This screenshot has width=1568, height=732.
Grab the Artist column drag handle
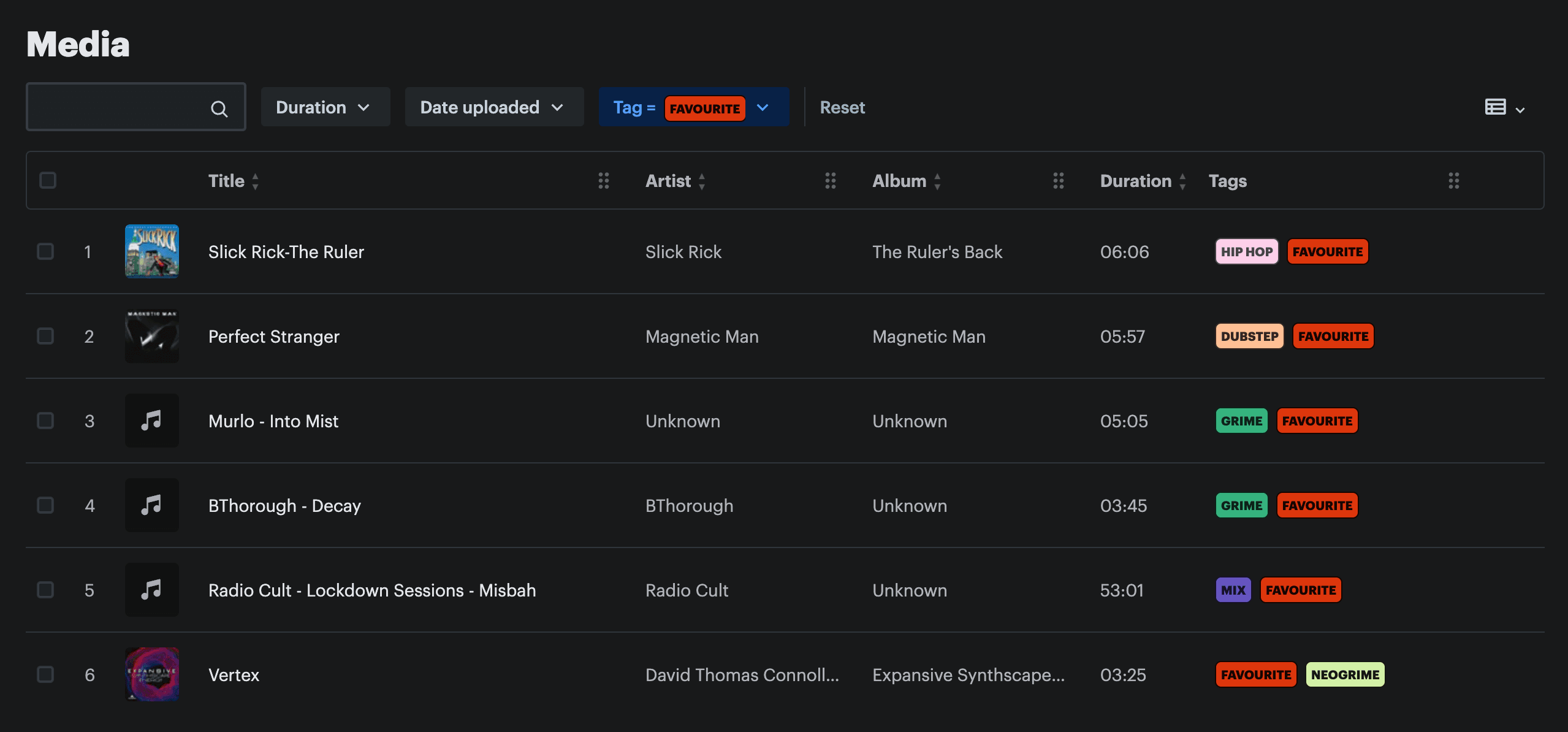pyautogui.click(x=830, y=181)
